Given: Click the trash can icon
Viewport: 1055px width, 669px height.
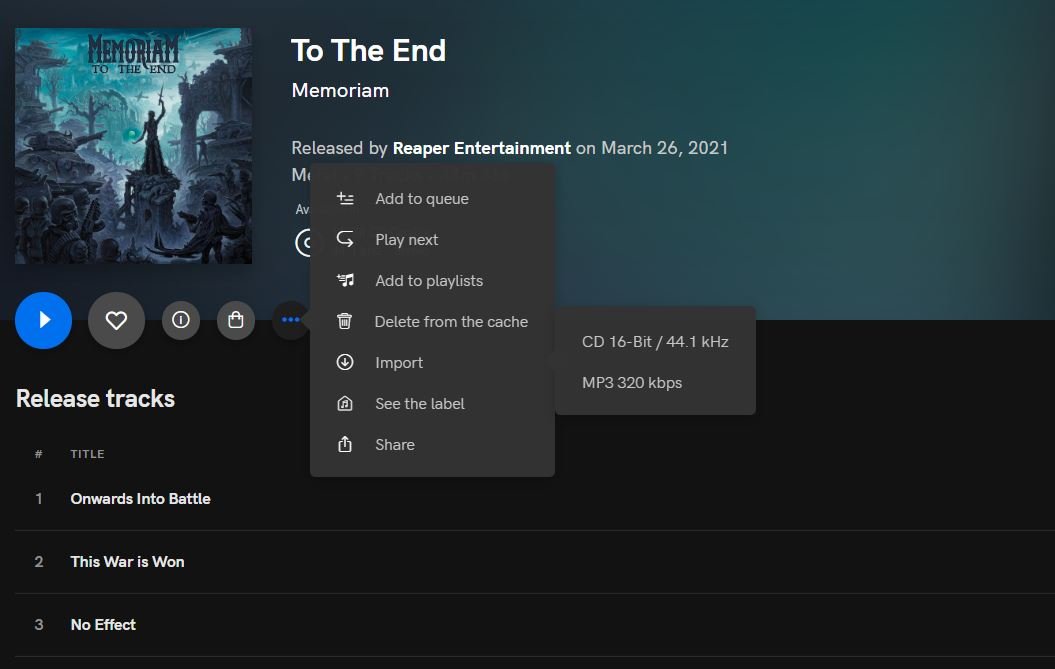Looking at the screenshot, I should (344, 321).
